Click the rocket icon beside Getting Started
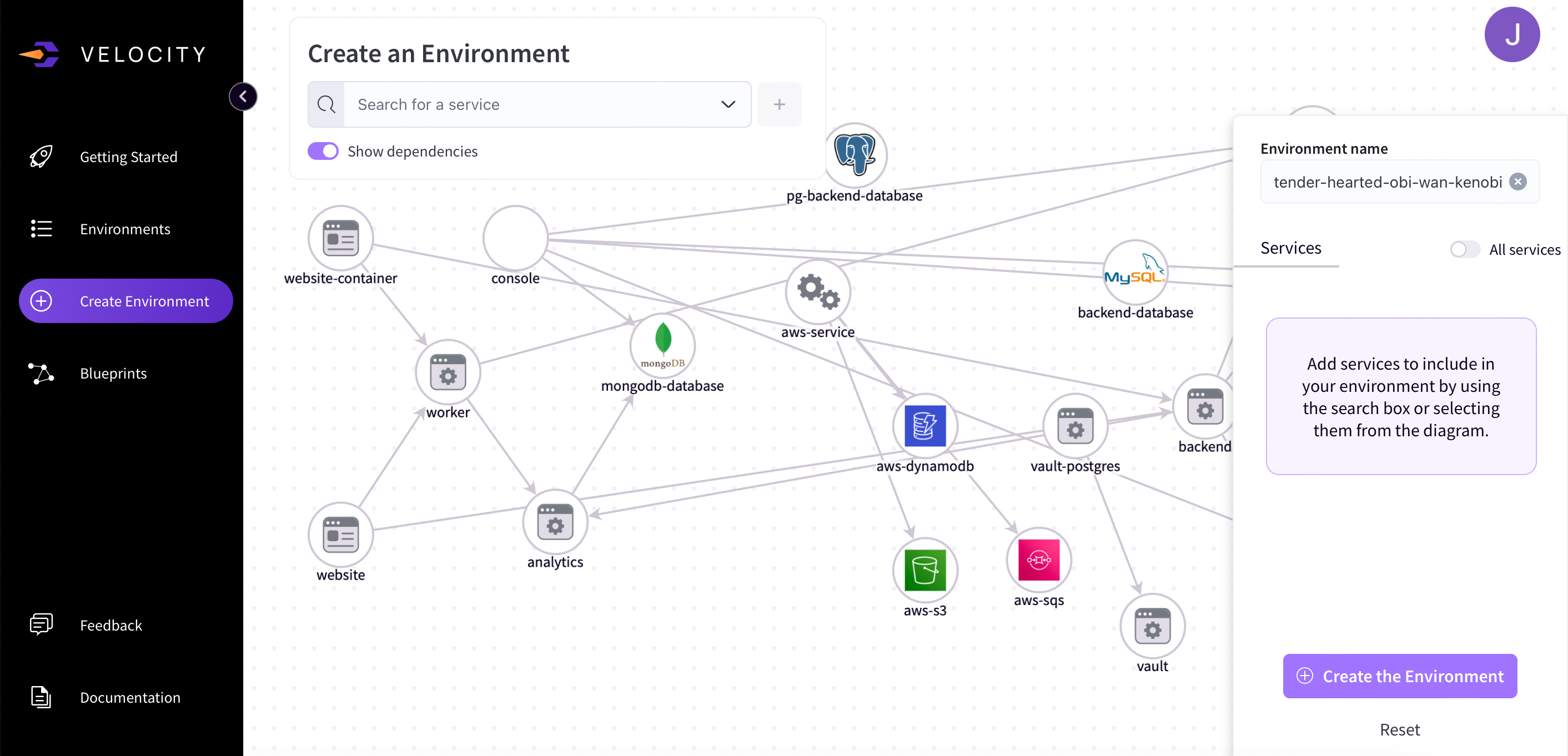The height and width of the screenshot is (756, 1568). (x=41, y=157)
